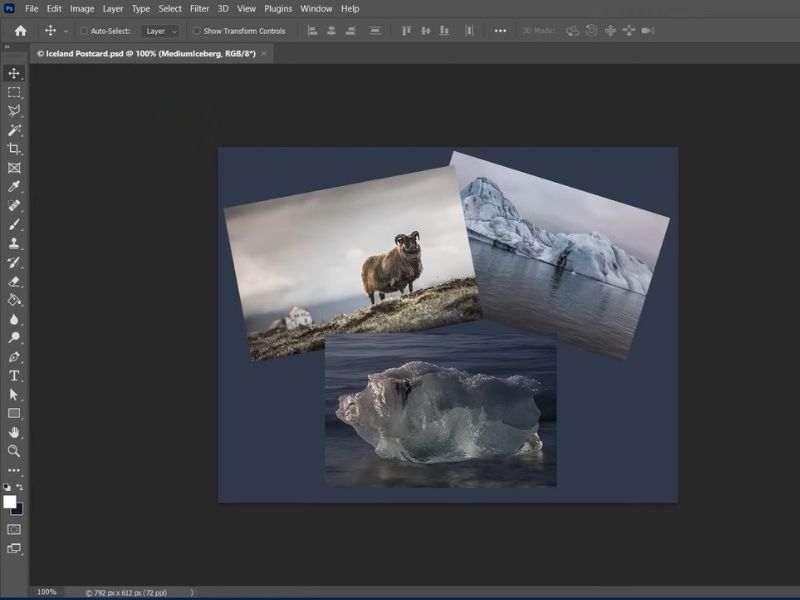This screenshot has height=600, width=800.
Task: Select the Hand tool
Action: point(14,432)
